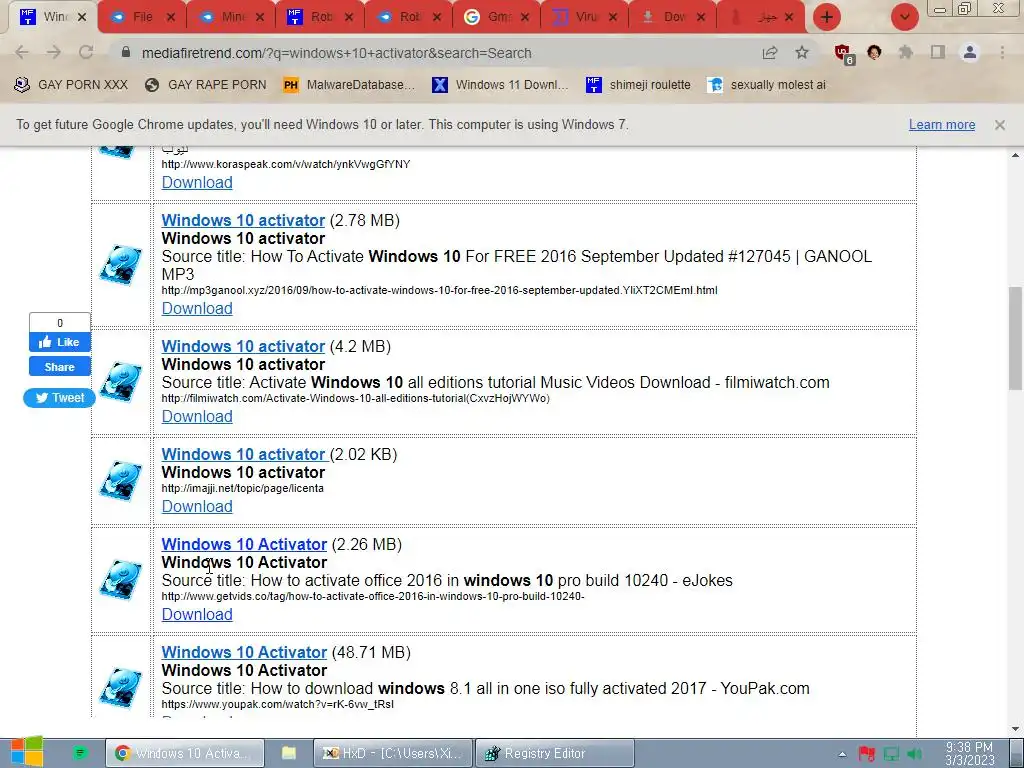Viewport: 1024px width, 768px height.
Task: Open the File Explorer folder taskbar icon
Action: click(x=289, y=754)
